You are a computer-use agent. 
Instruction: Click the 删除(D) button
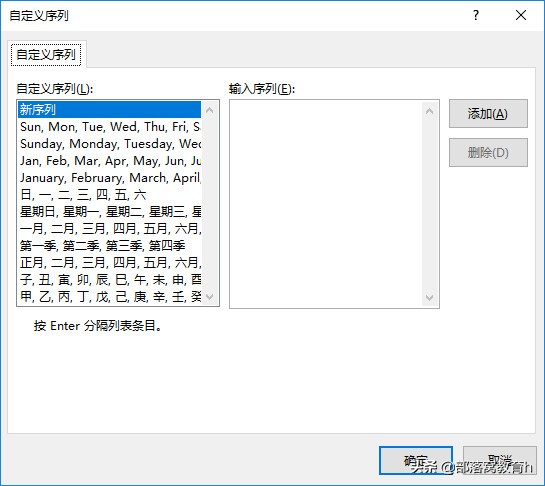click(x=488, y=152)
